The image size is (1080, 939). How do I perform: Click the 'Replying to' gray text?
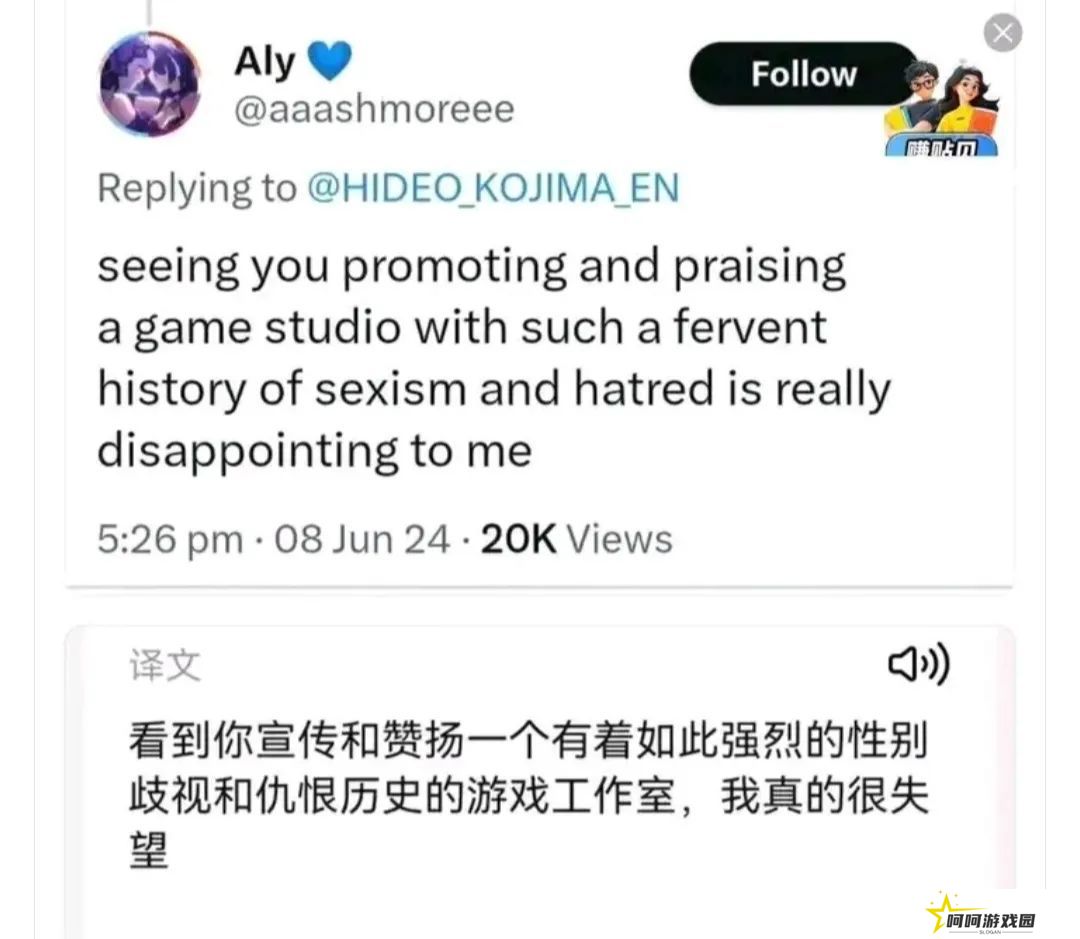click(197, 187)
